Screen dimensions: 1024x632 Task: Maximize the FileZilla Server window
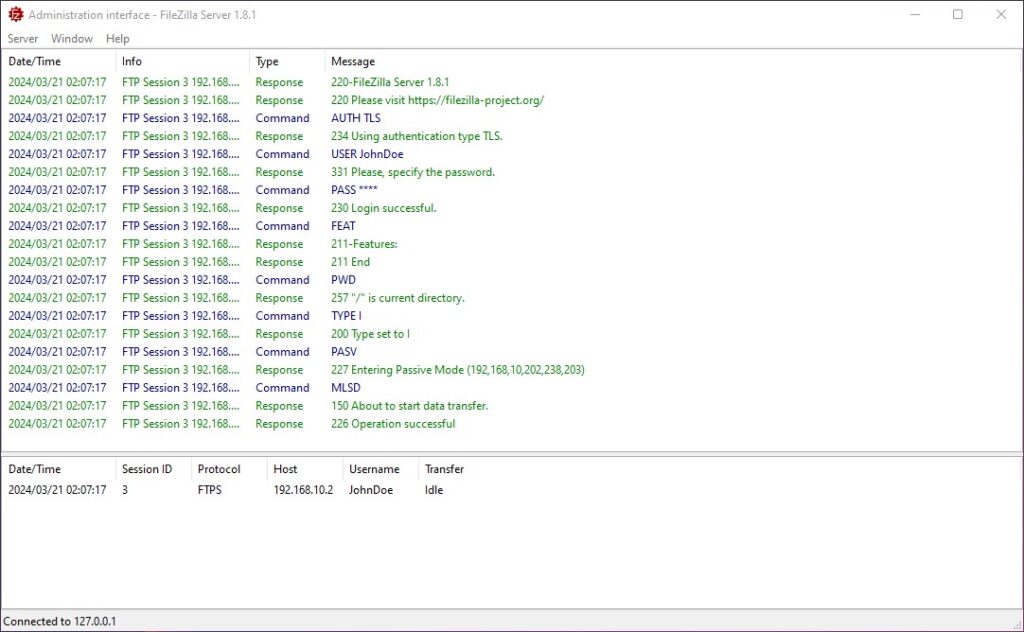tap(957, 15)
